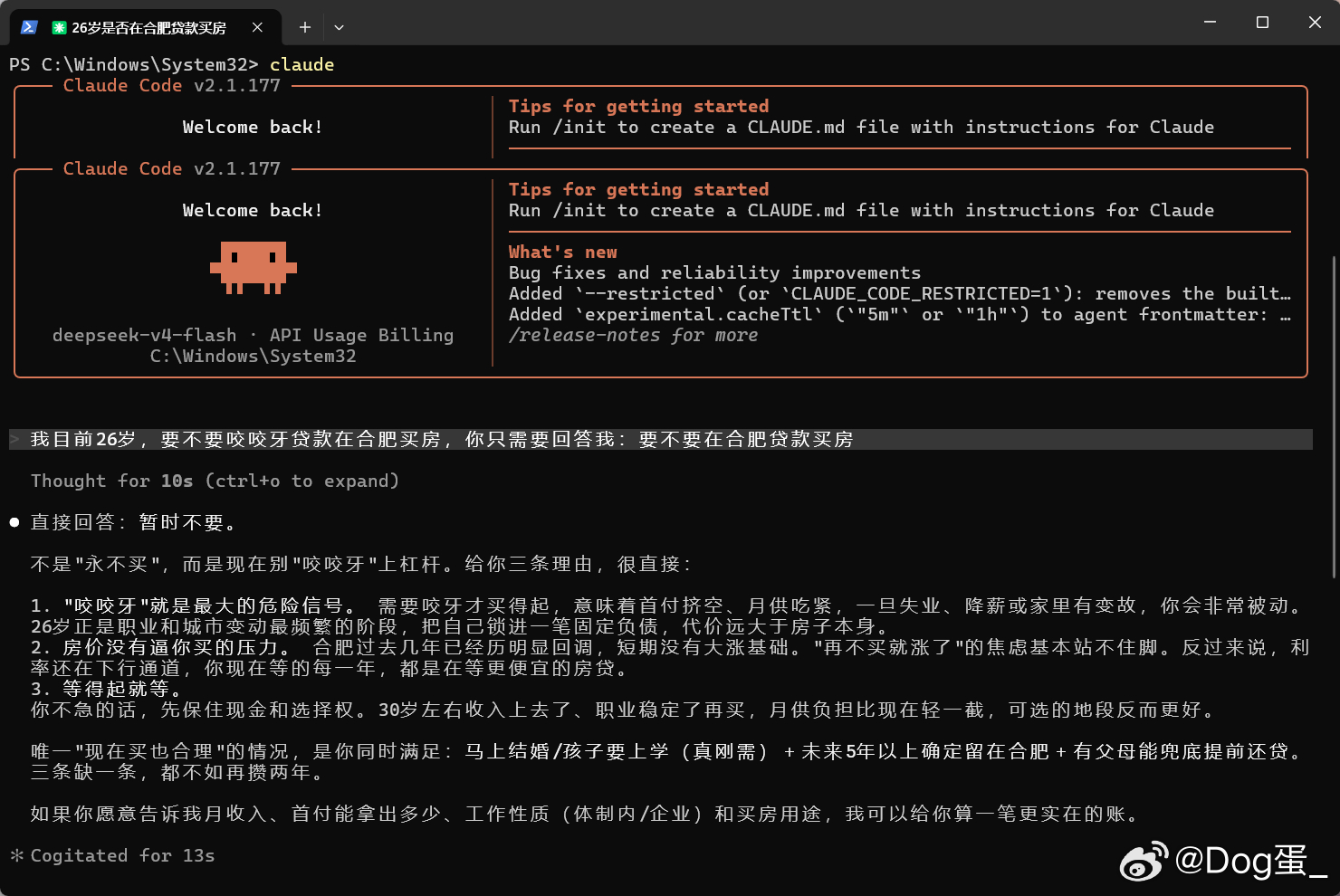The image size is (1340, 896).
Task: Click the line starting '2. 房价没有逼你买的压力'
Action: click(670, 647)
